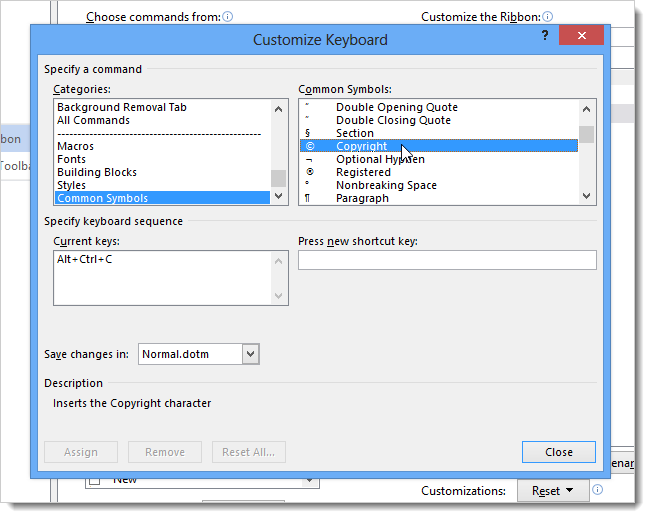This screenshot has width=650, height=518.
Task: Select Common Symbols category
Action: tap(162, 198)
